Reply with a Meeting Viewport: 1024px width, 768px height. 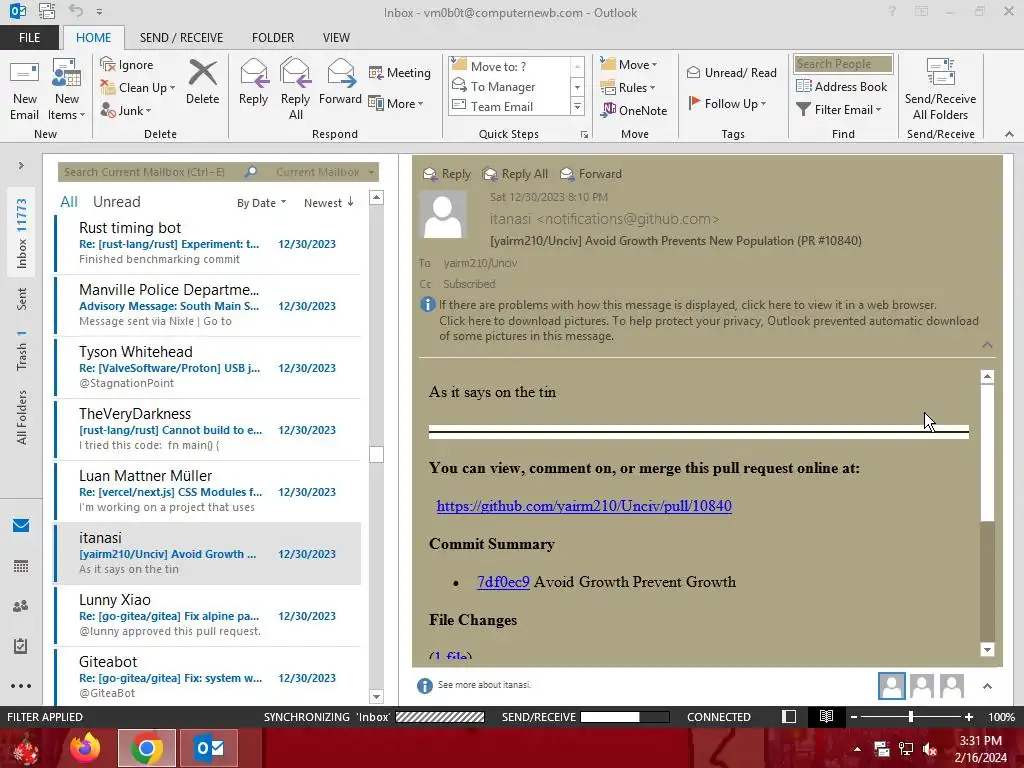[x=400, y=72]
